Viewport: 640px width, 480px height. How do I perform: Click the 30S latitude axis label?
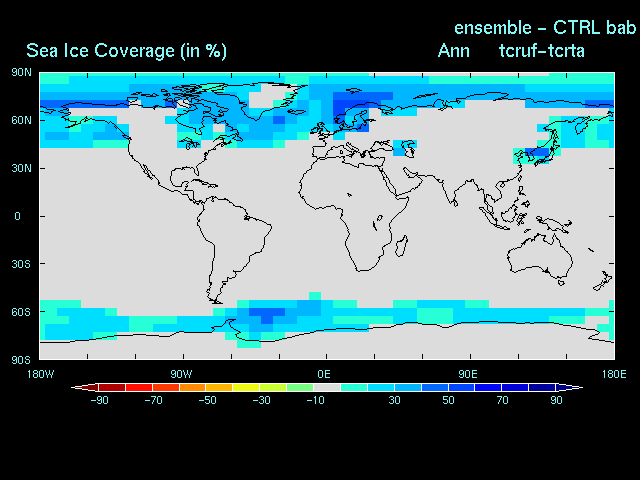[20, 264]
